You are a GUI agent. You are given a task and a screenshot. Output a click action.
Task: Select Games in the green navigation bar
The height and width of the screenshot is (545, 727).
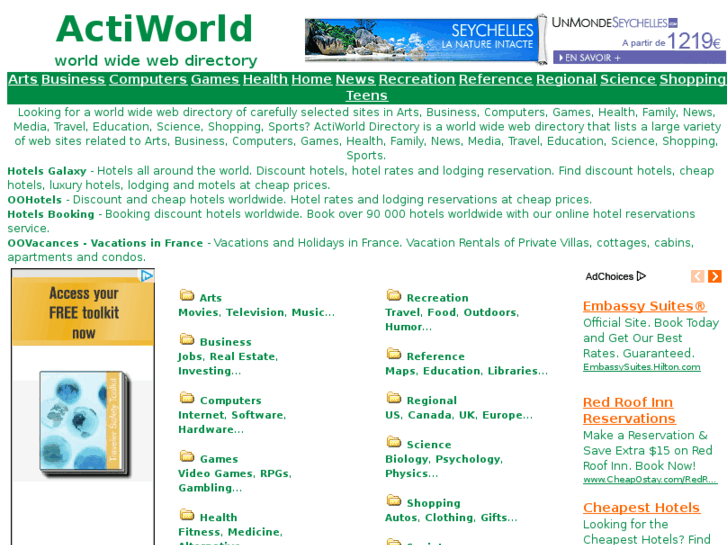[215, 79]
